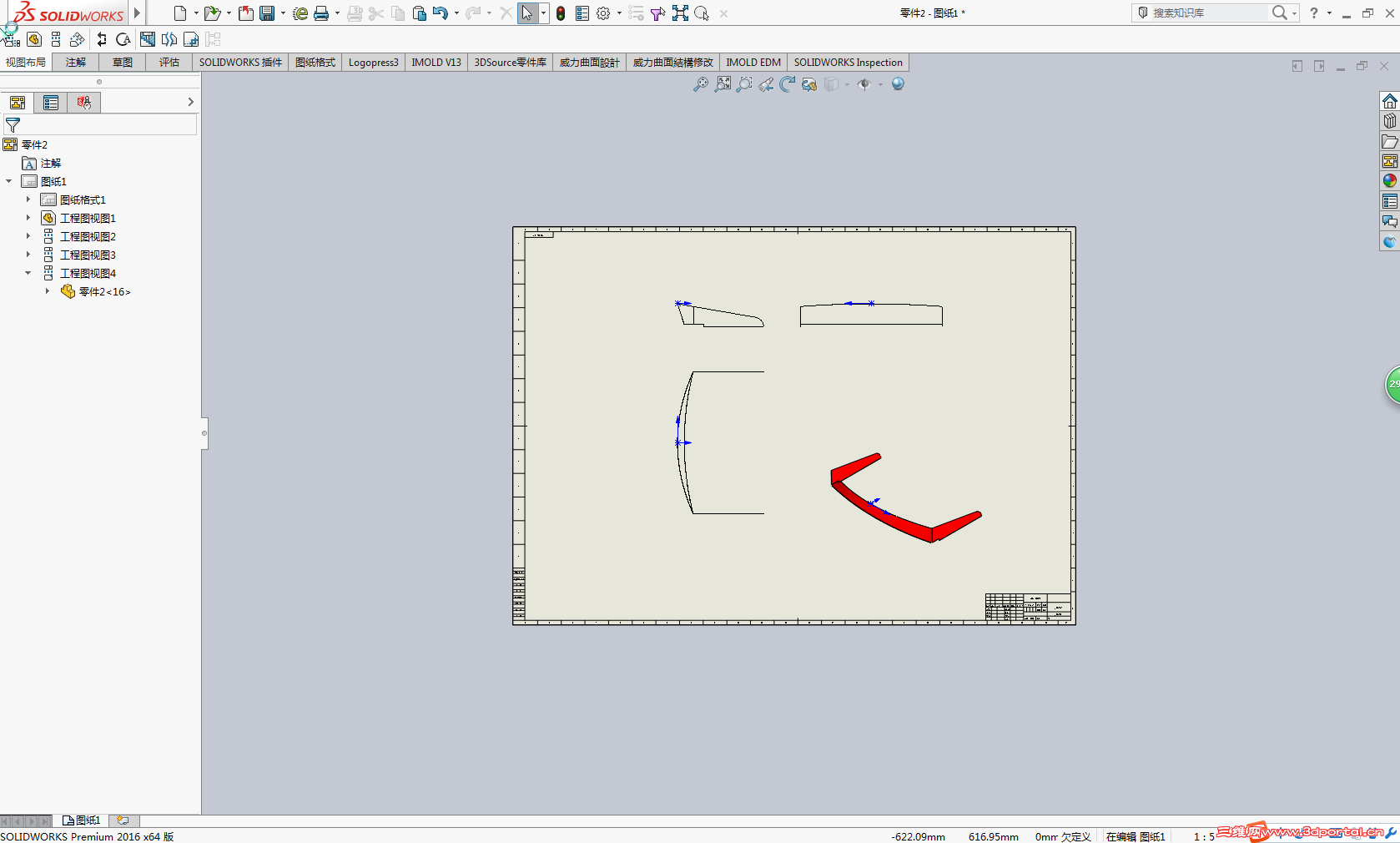Open the Appearances color ball icon in task pane

tap(1389, 181)
